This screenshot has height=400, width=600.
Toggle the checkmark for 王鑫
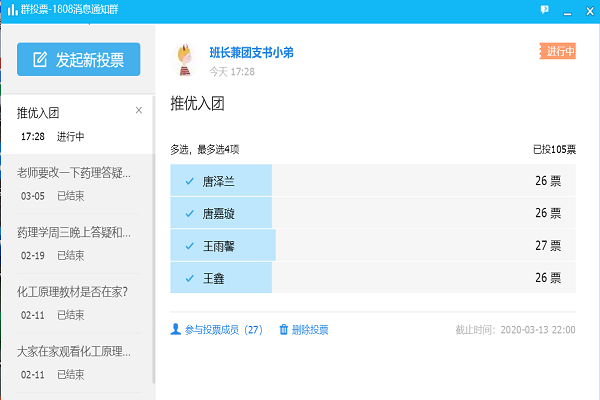189,277
